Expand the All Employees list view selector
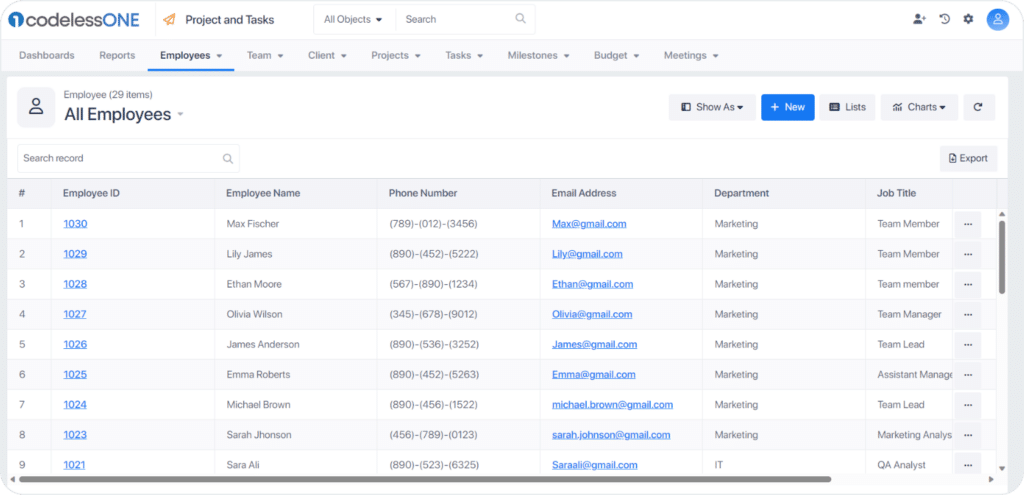This screenshot has width=1024, height=495. 180,115
